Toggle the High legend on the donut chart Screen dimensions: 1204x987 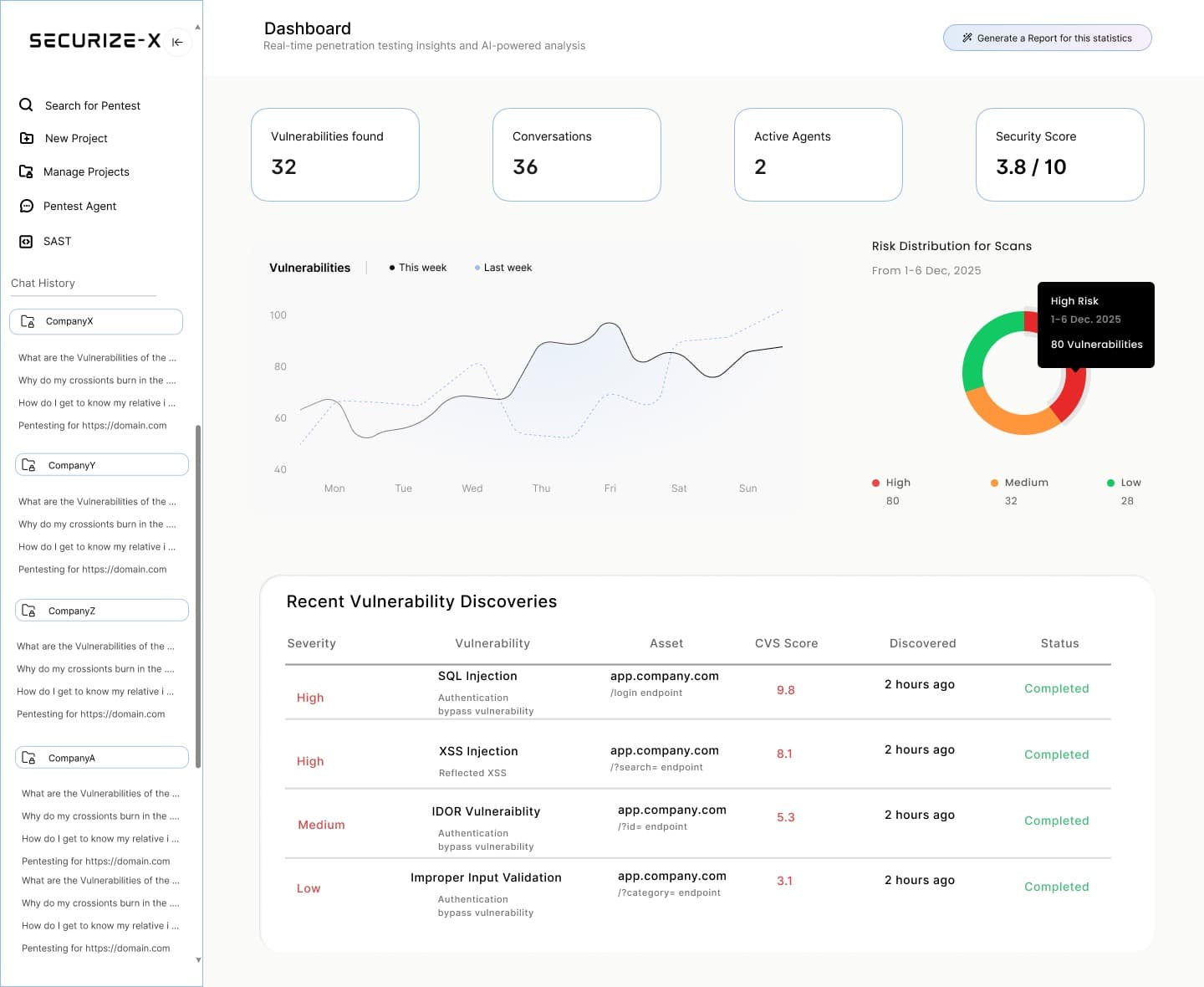point(893,483)
